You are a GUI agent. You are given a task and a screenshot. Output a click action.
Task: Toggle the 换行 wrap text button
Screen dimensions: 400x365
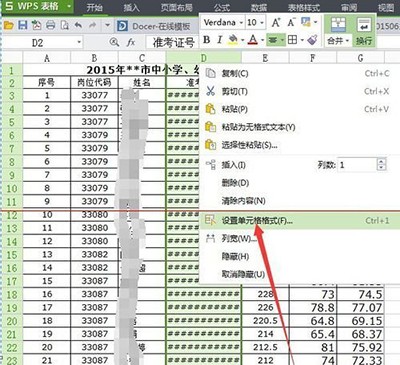tap(364, 31)
